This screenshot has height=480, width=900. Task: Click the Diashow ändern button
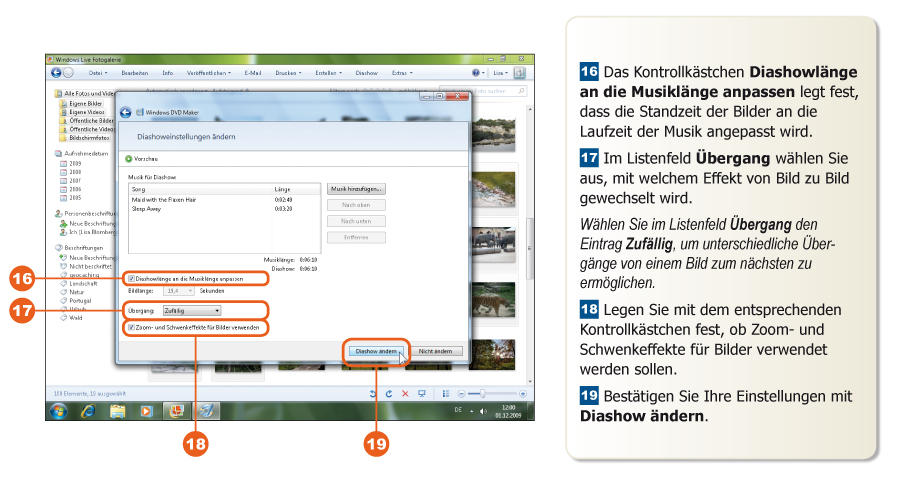pyautogui.click(x=376, y=351)
